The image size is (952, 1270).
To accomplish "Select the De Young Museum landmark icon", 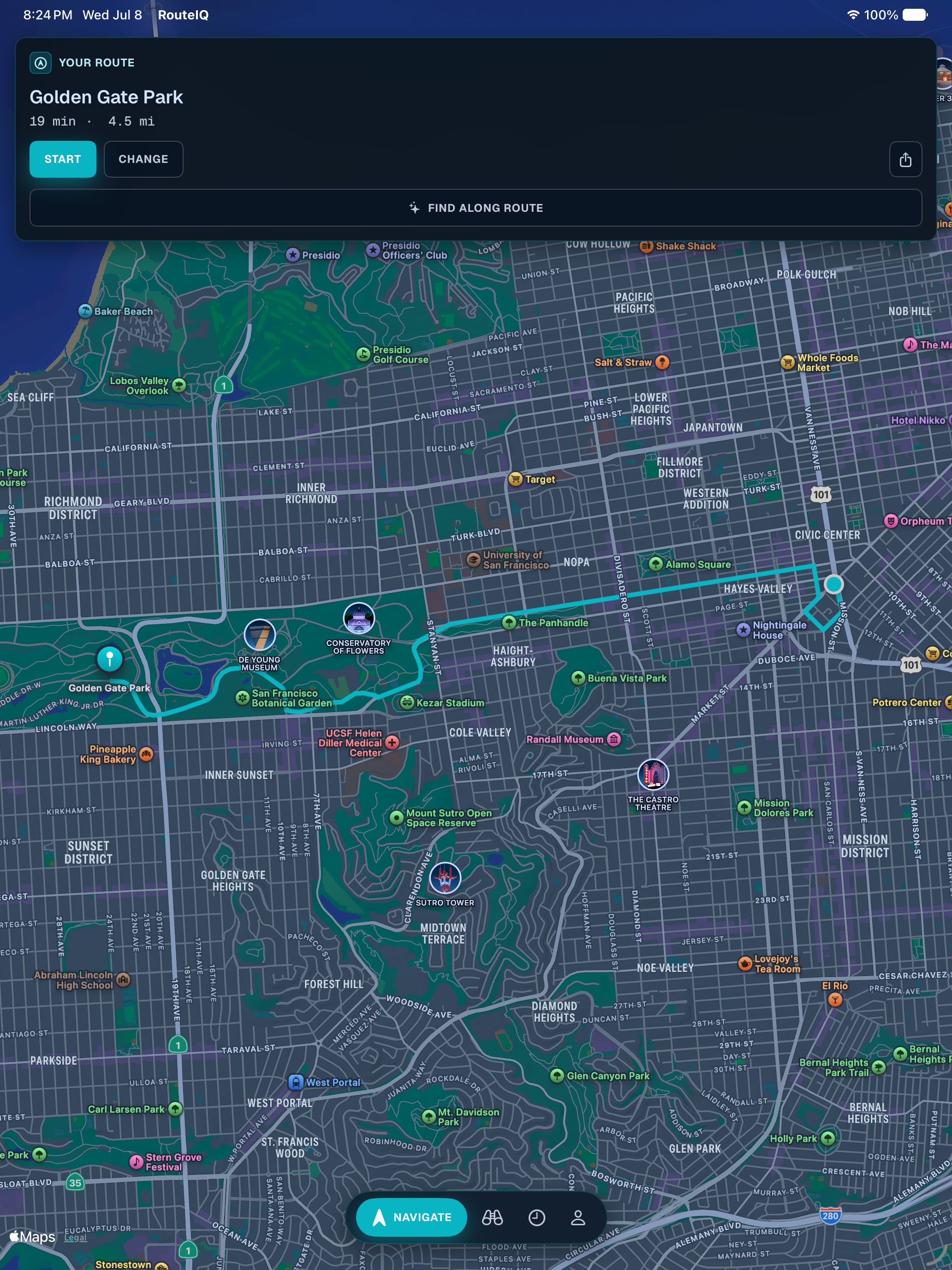I will (259, 635).
